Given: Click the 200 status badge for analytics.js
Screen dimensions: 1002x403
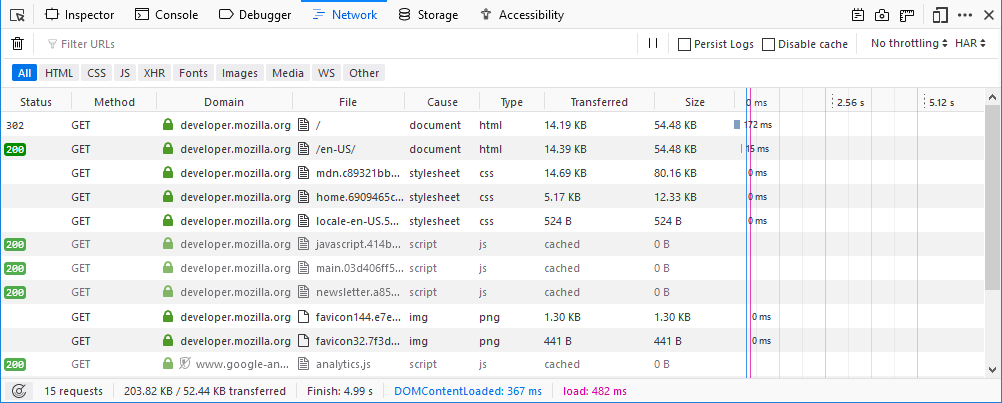Looking at the screenshot, I should click(15, 365).
